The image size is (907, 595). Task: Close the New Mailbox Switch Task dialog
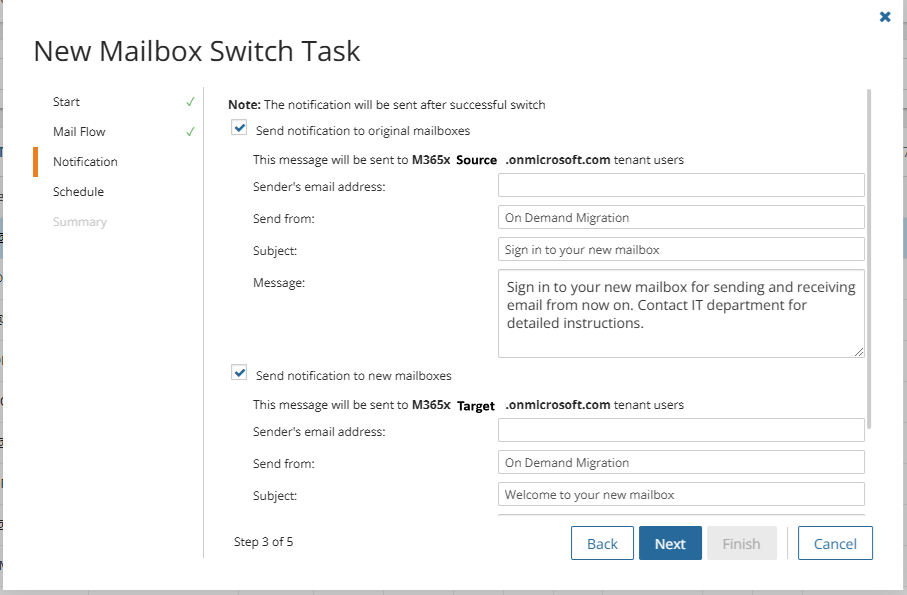coord(884,17)
